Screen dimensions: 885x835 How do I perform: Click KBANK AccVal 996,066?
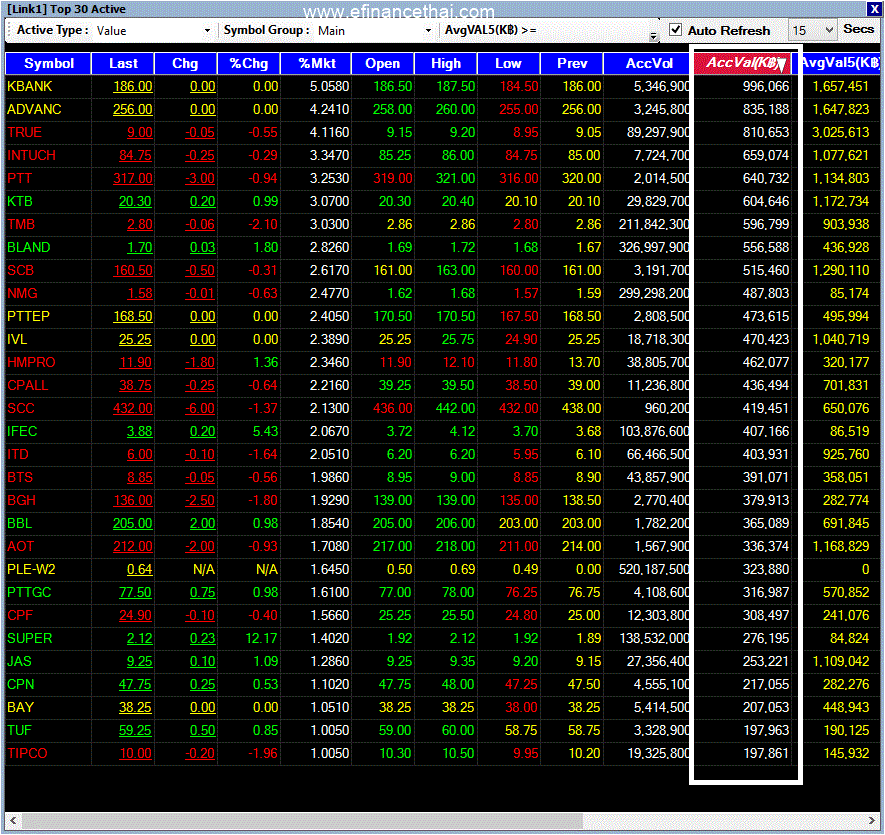point(766,86)
